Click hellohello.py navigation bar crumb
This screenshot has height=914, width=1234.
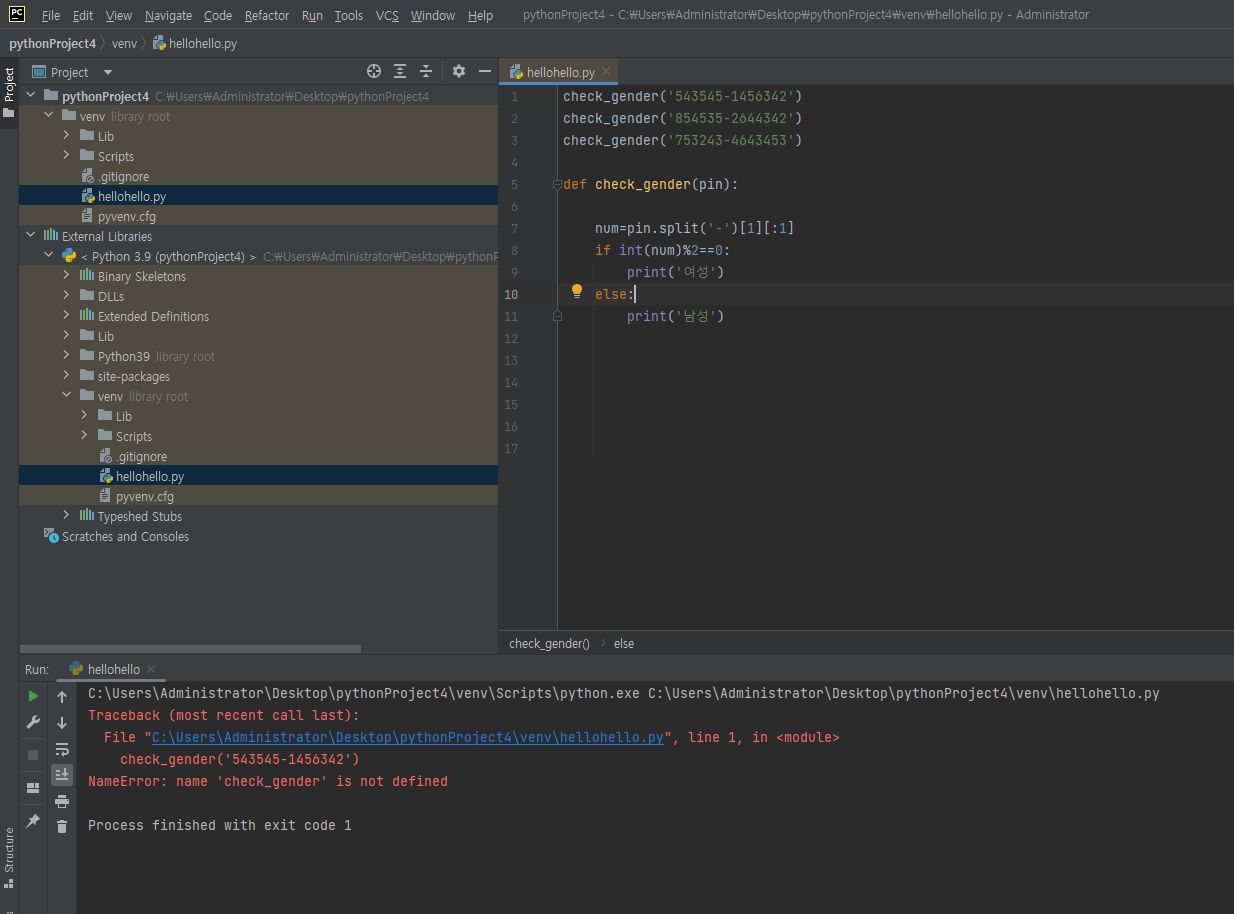tap(195, 44)
